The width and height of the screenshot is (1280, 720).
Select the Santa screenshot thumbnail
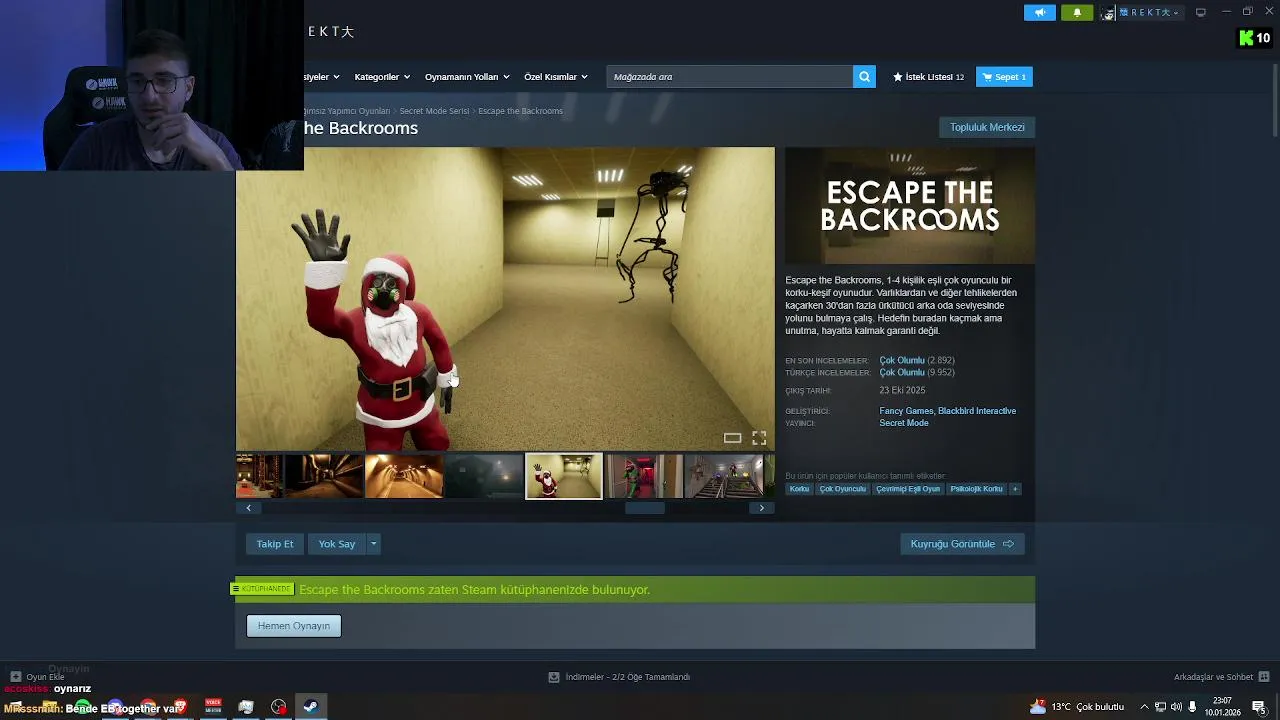coord(564,476)
